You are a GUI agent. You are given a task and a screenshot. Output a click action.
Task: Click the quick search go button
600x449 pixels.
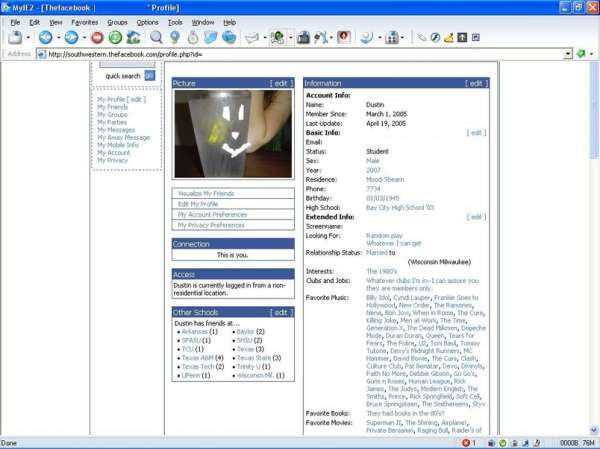[x=149, y=75]
